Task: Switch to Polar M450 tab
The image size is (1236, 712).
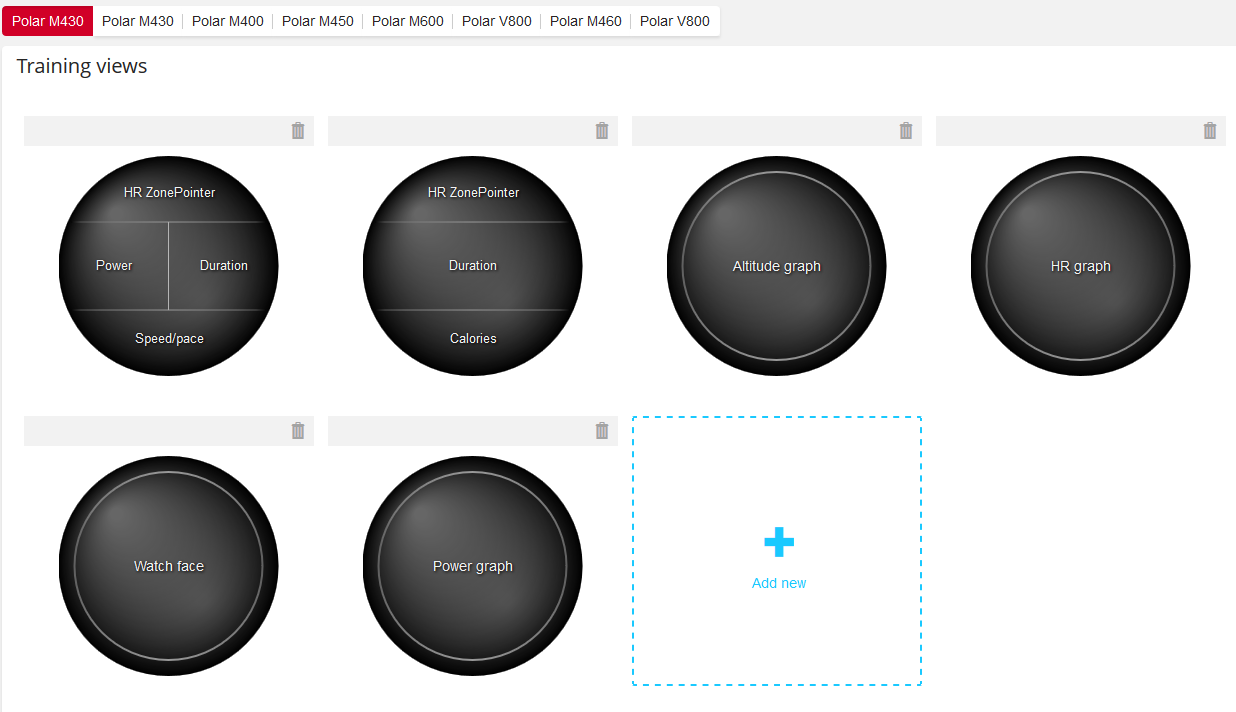Action: (318, 21)
